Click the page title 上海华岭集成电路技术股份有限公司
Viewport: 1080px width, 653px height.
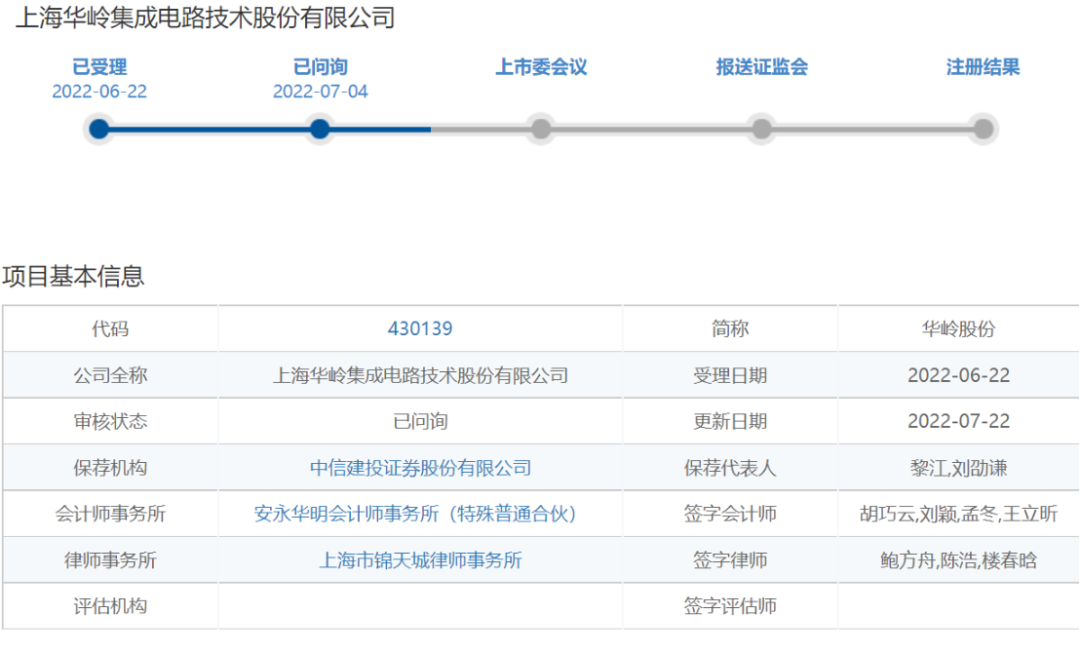(205, 18)
